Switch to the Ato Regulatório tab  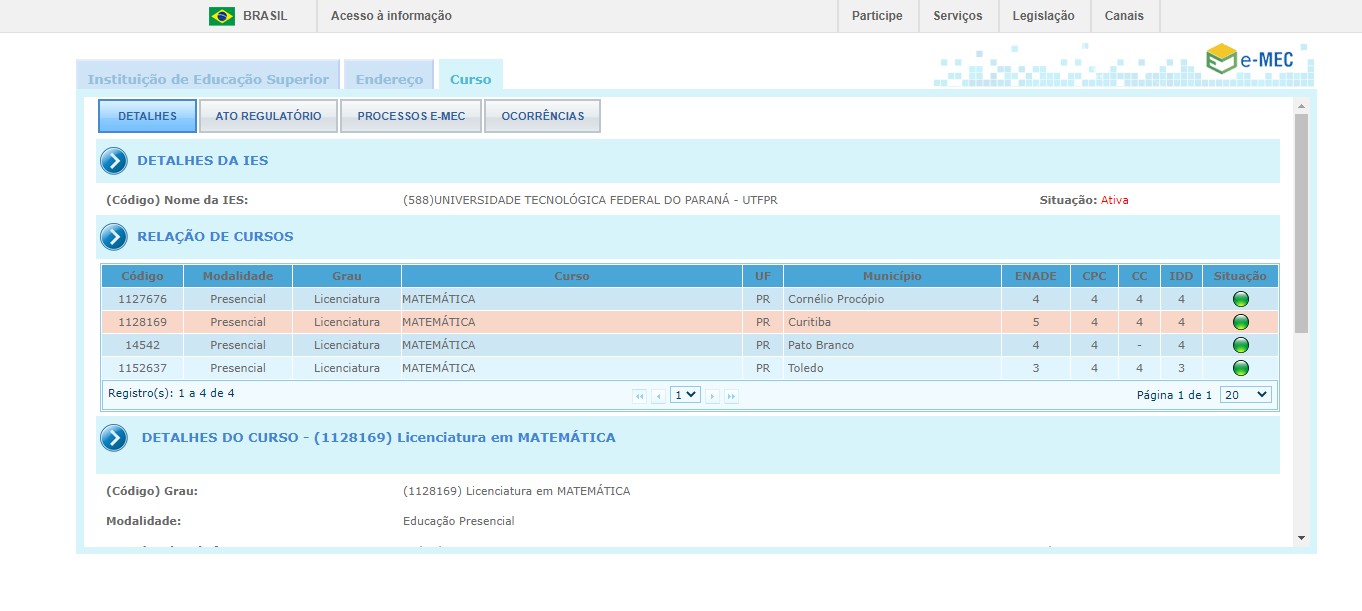pyautogui.click(x=268, y=116)
